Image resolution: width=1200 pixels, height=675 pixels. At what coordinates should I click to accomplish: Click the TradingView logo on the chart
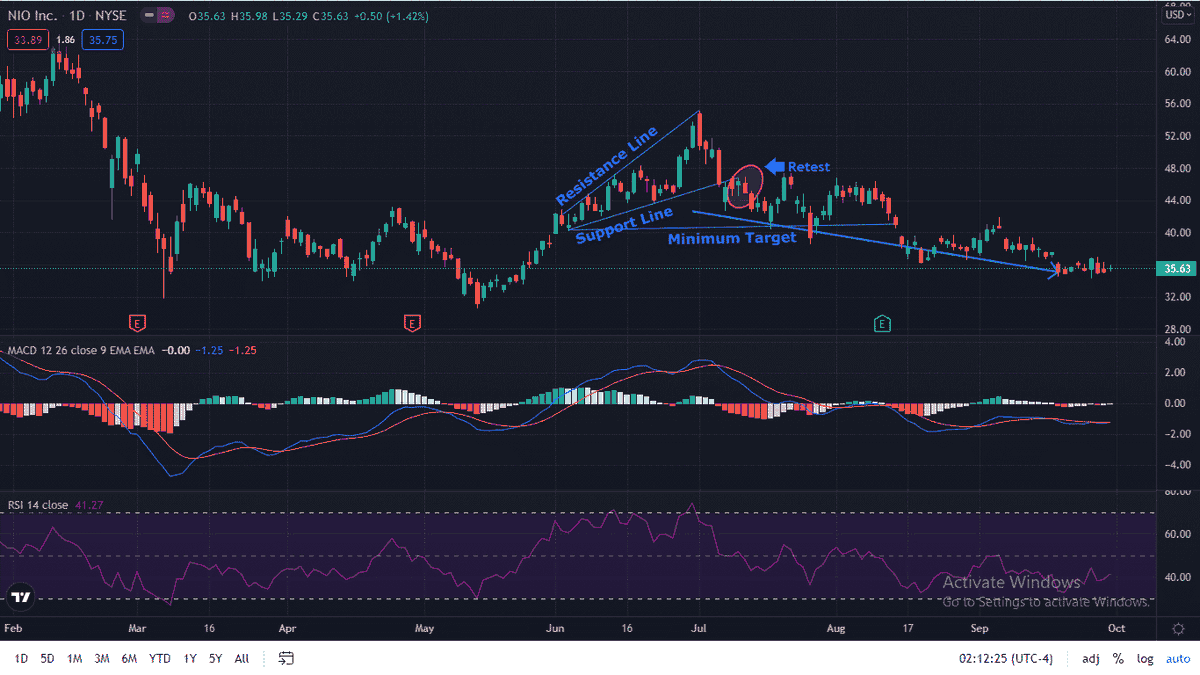19,597
